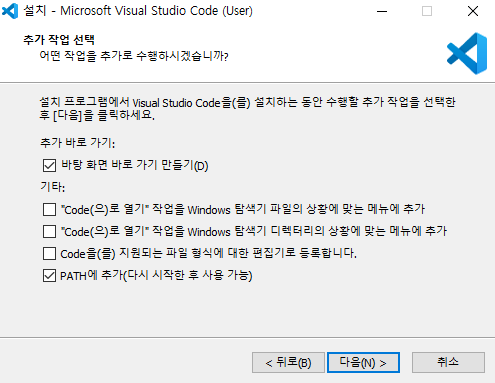The height and width of the screenshot is (383, 495).
Task: Cancel setup with the 취소 button
Action: (448, 362)
